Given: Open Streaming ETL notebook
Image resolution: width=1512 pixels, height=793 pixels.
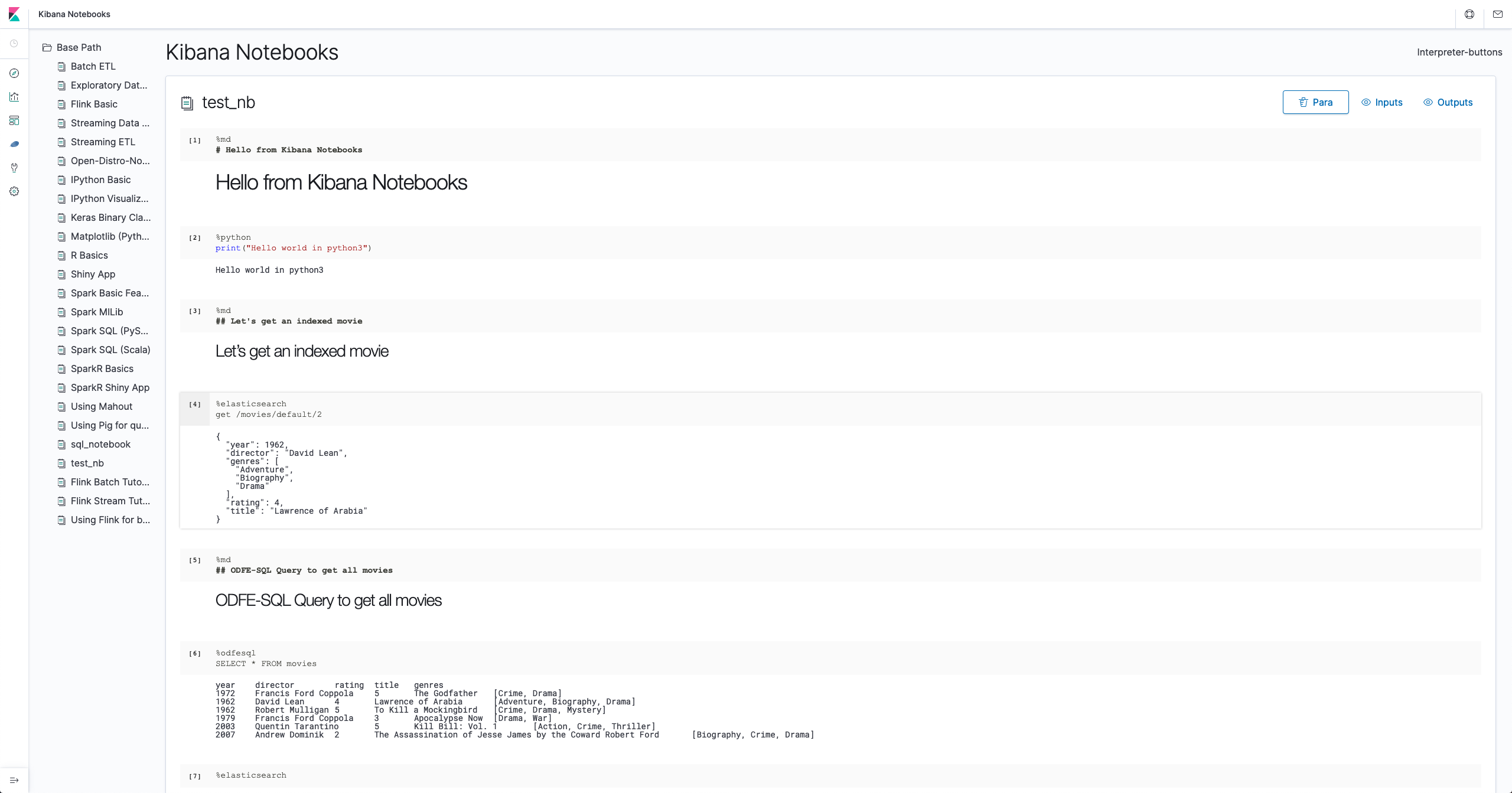Looking at the screenshot, I should [x=103, y=142].
